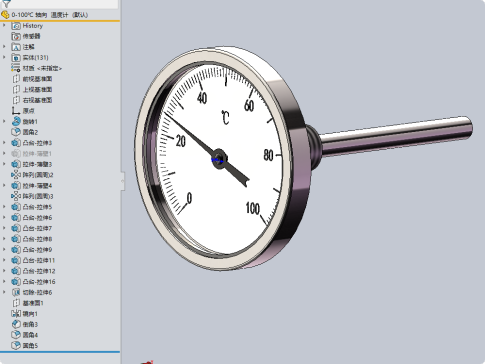
Task: Click the feature panel collapse handle
Action: [x=123, y=181]
